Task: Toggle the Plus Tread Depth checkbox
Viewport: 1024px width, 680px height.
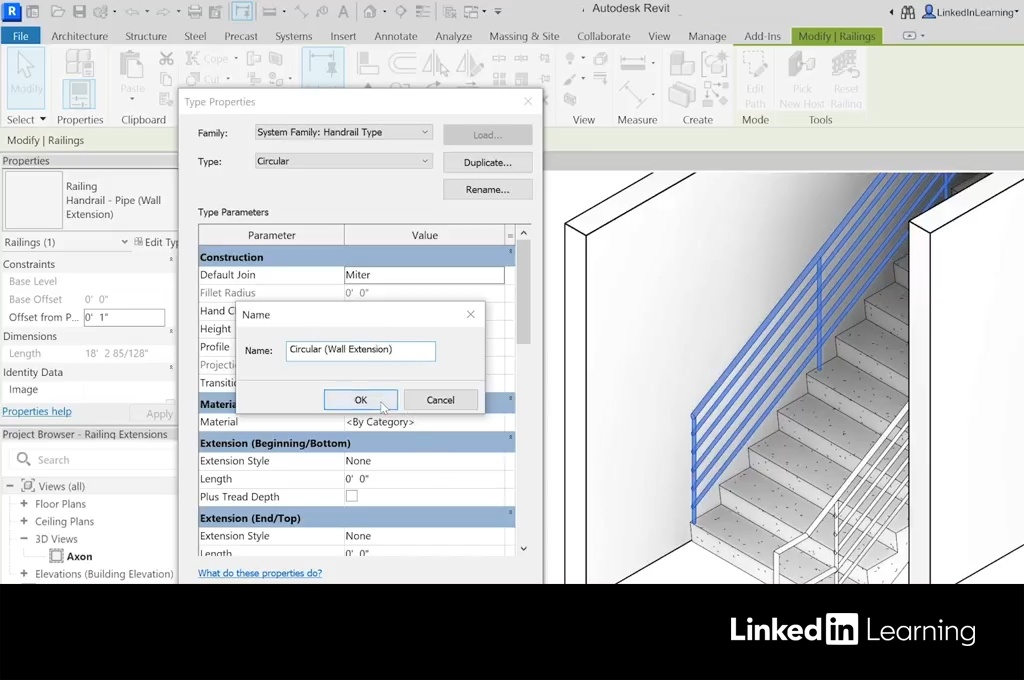Action: point(351,497)
